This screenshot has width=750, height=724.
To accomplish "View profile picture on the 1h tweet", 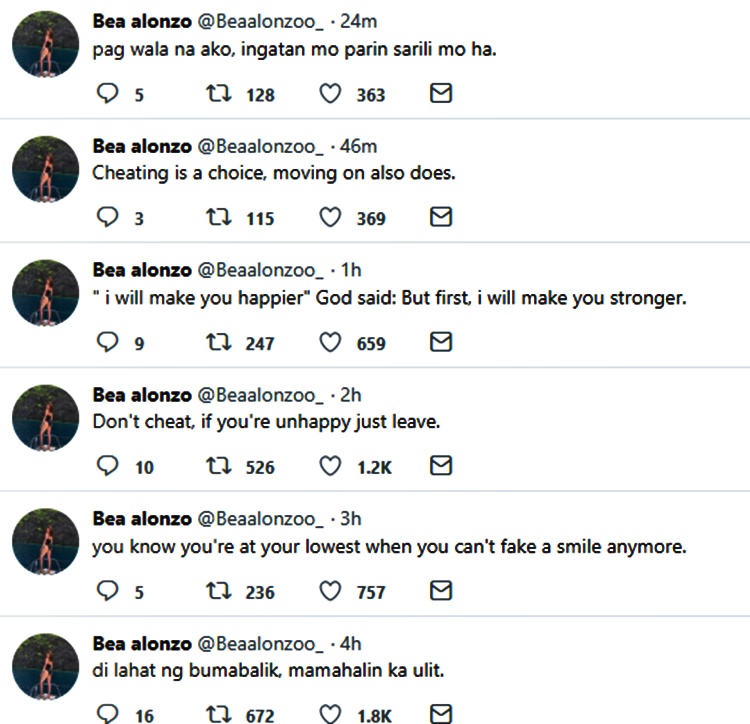I will [45, 293].
